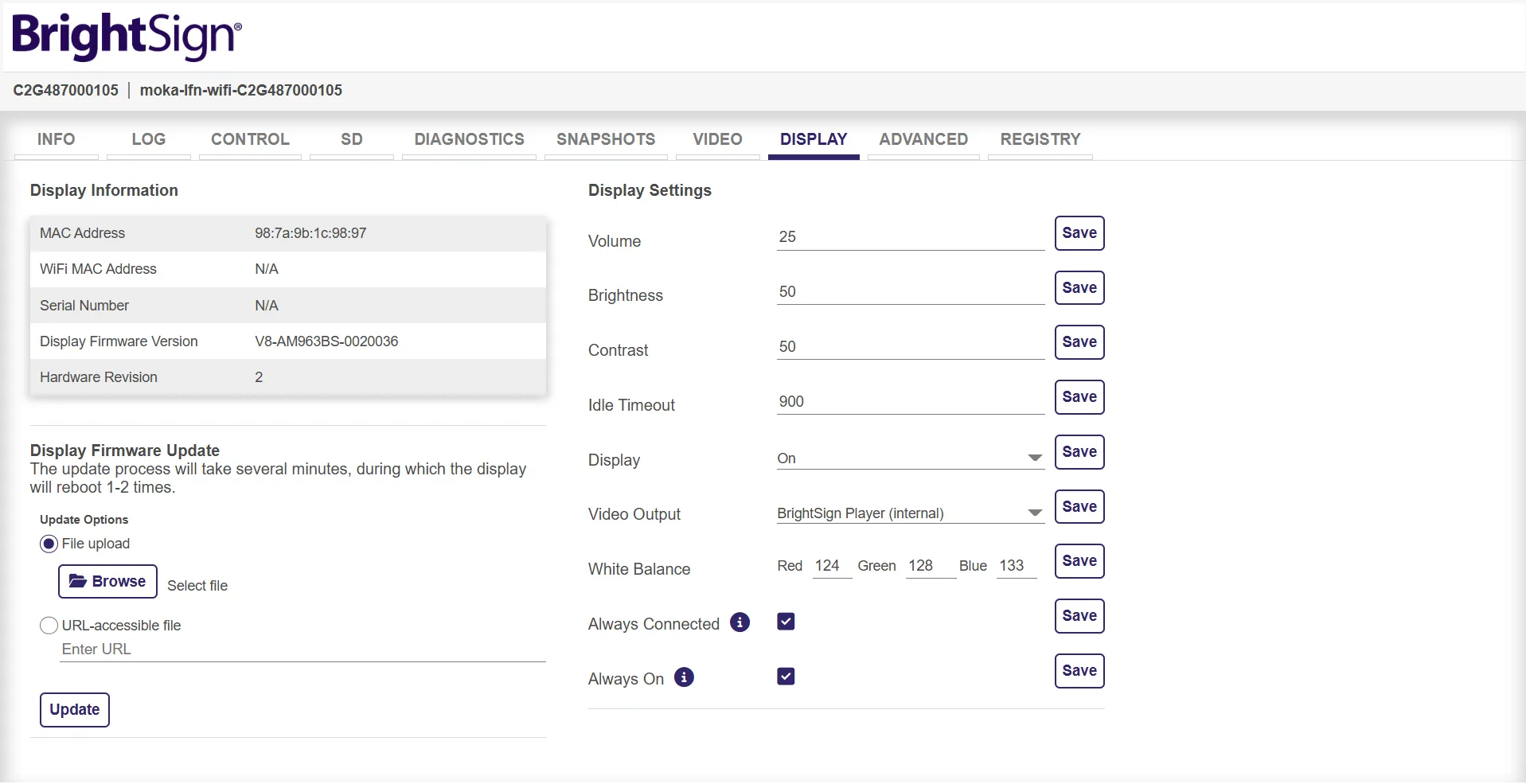Toggle the Always On checkbox
The image size is (1526, 784).
point(786,677)
